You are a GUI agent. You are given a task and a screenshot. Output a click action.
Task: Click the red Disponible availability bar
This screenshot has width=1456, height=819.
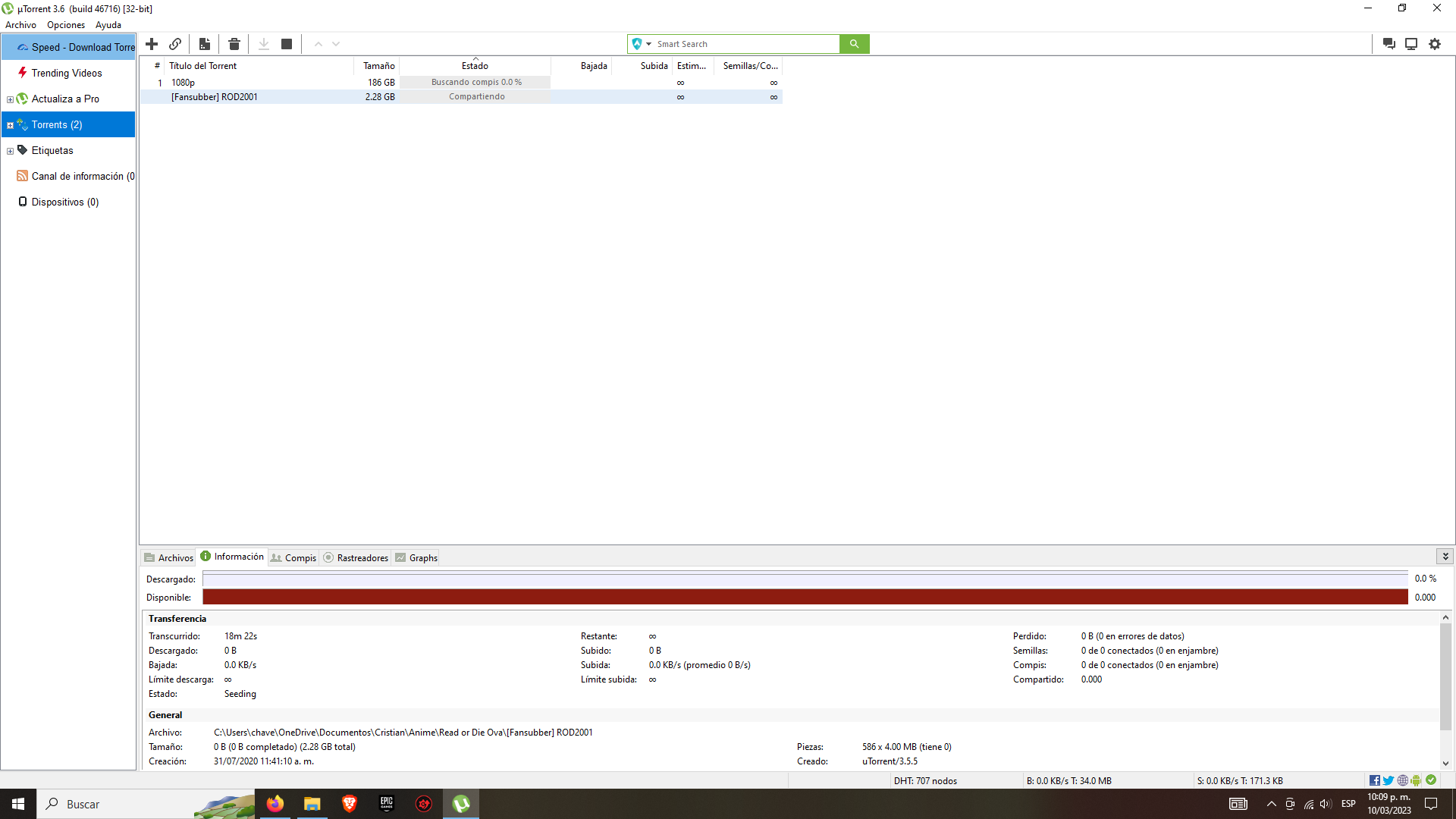click(805, 597)
